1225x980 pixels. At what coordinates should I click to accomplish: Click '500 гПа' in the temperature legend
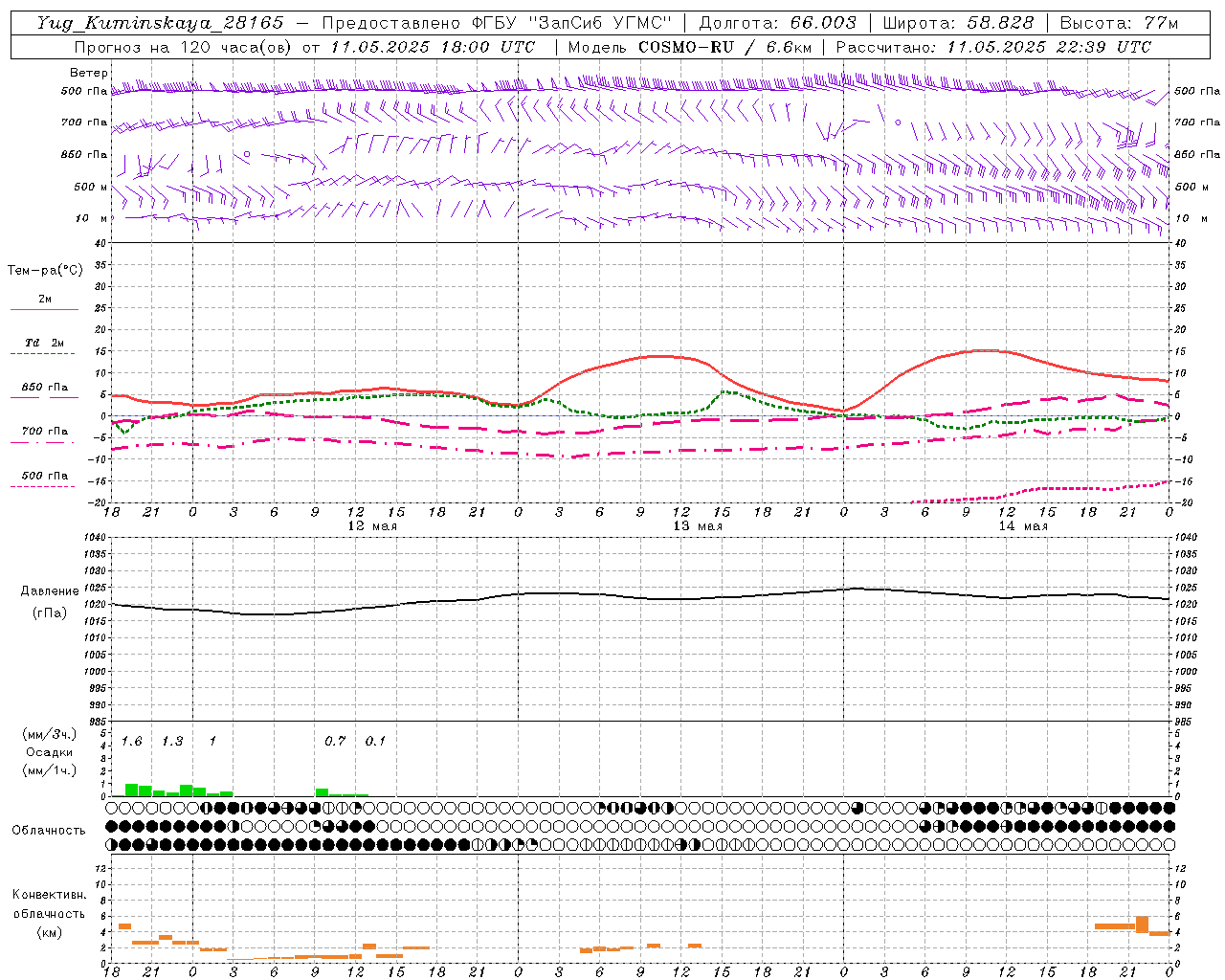coord(45,476)
